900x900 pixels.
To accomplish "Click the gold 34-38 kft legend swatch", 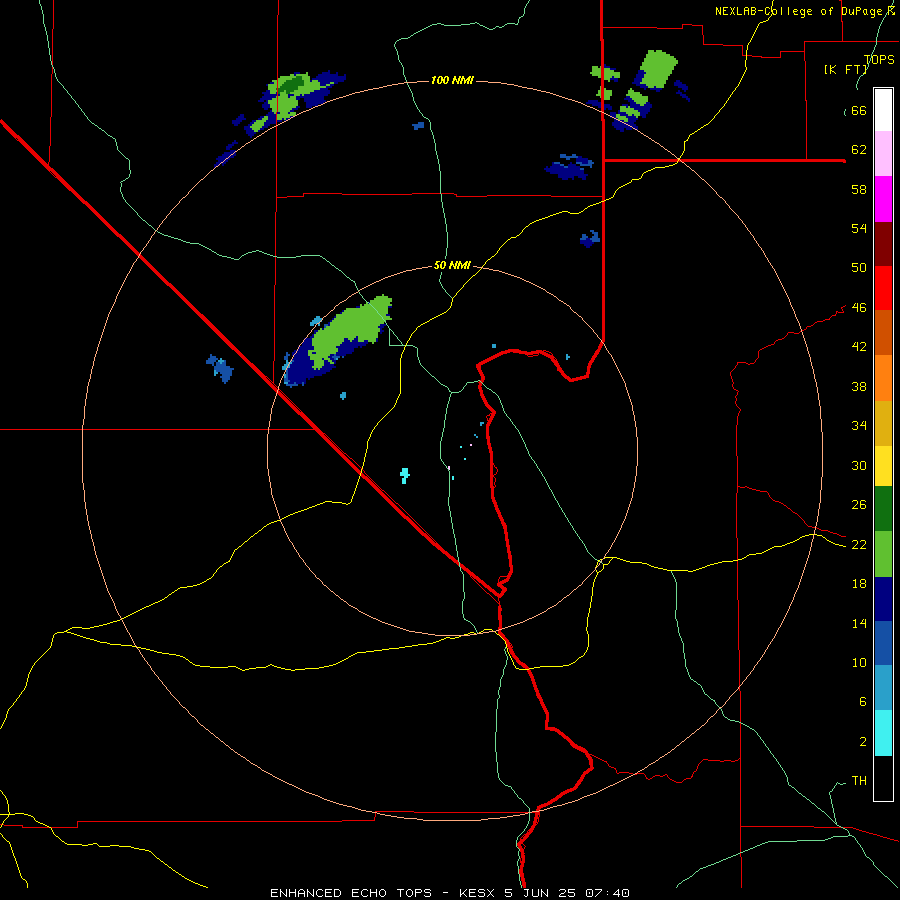I will [883, 423].
